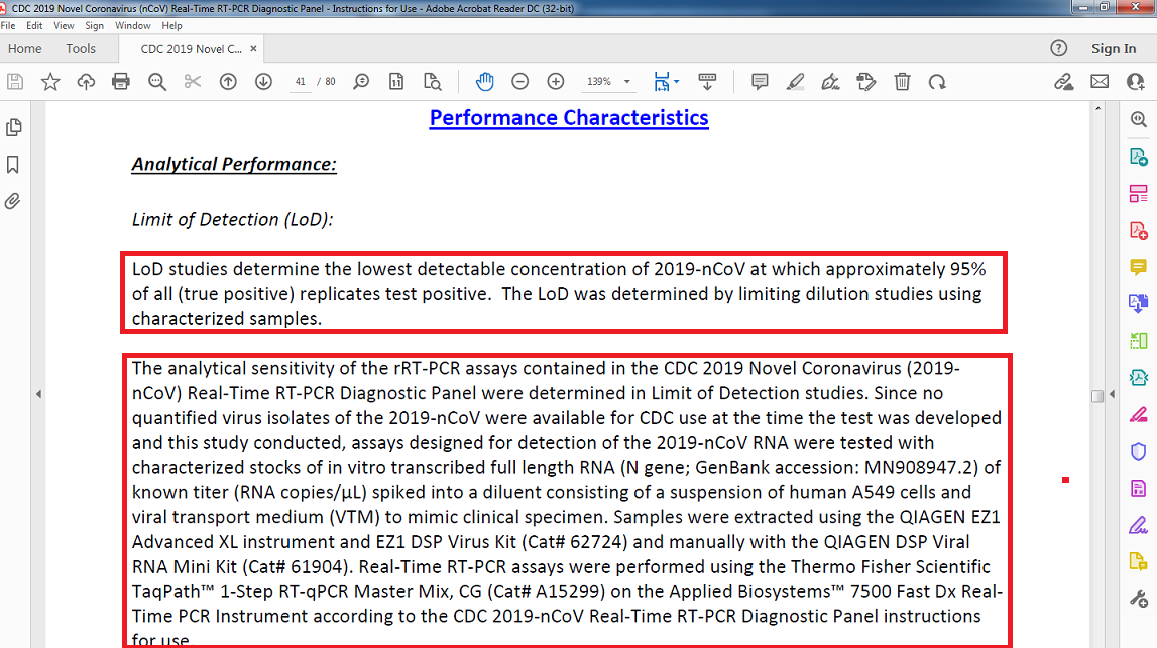Screen dimensions: 1157x648
Task: Open More Tools wrench icon
Action: pyautogui.click(x=1139, y=599)
